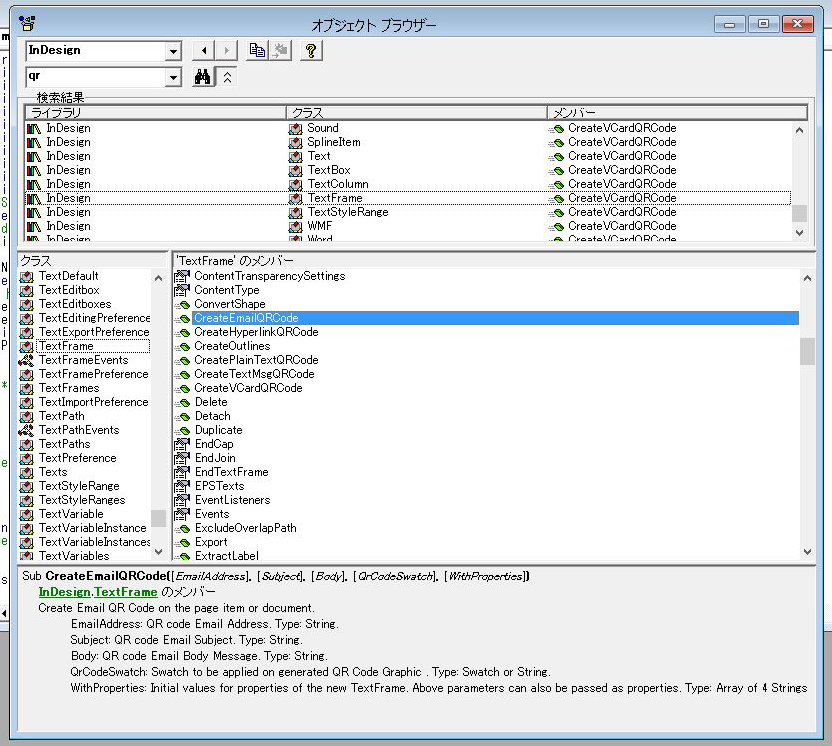This screenshot has height=746, width=832.
Task: Select TextFrameEvents class
Action: tap(83, 360)
